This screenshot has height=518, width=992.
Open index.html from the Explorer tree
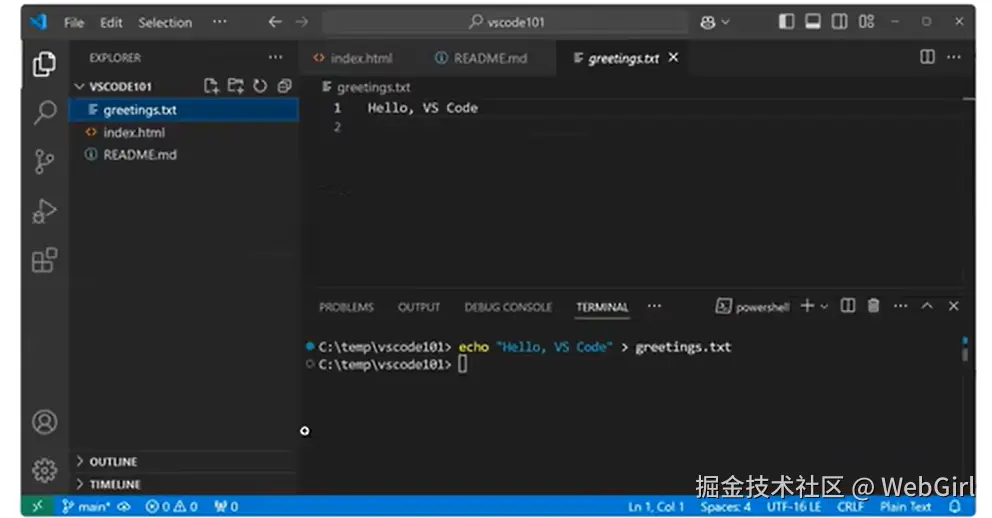pos(183,133)
